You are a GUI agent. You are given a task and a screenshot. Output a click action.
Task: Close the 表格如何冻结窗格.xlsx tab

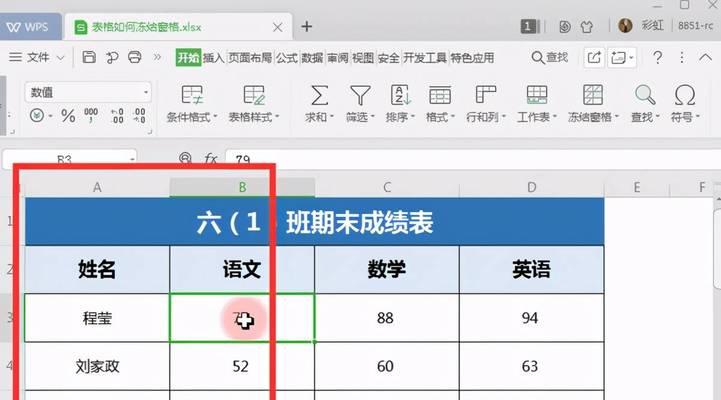[277, 28]
